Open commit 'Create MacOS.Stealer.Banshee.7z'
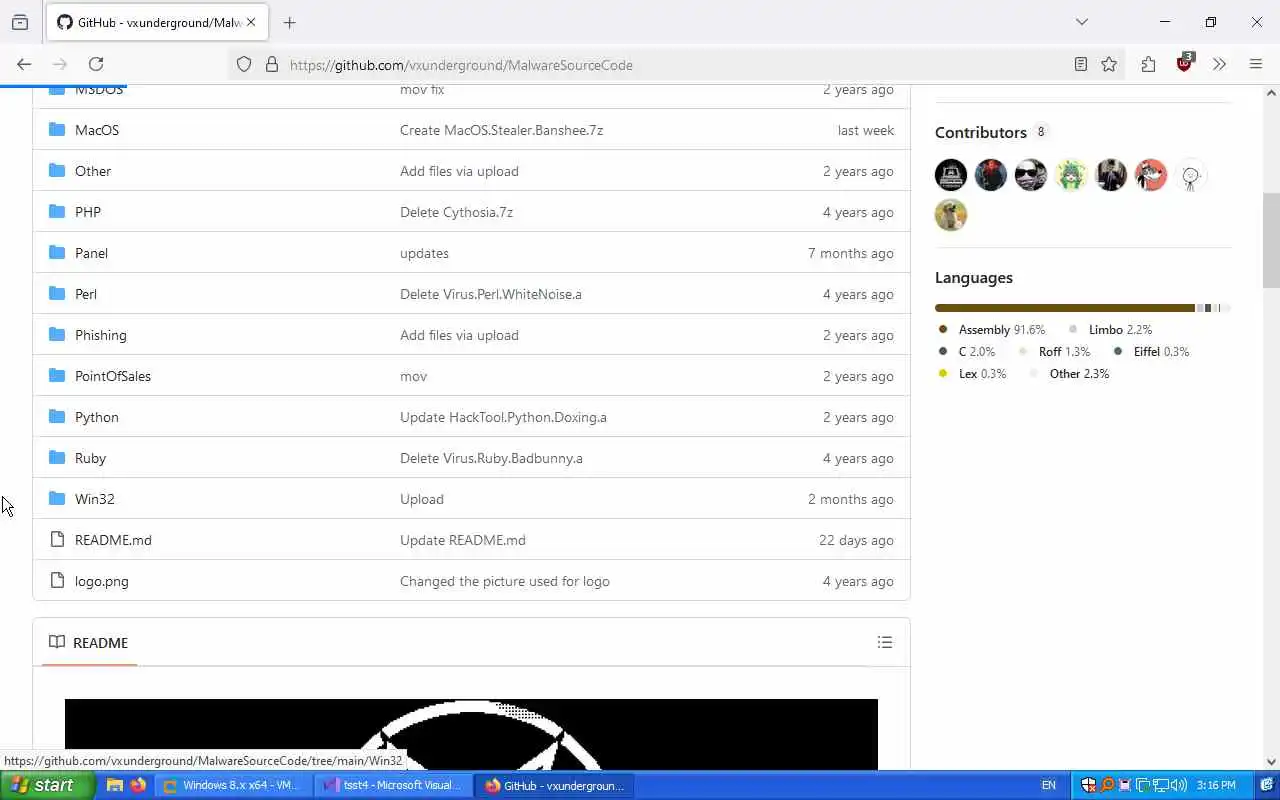Viewport: 1280px width, 800px height. [501, 130]
